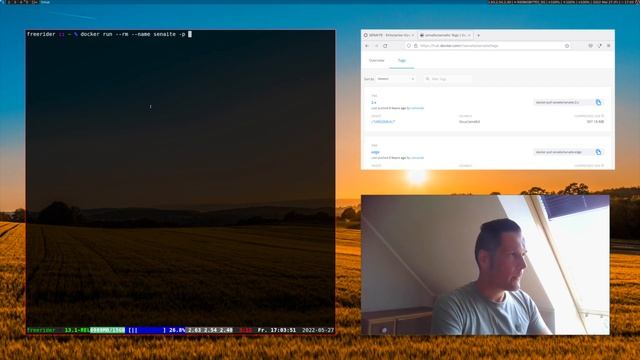
Task: Open the edge tag link
Action: click(x=375, y=152)
